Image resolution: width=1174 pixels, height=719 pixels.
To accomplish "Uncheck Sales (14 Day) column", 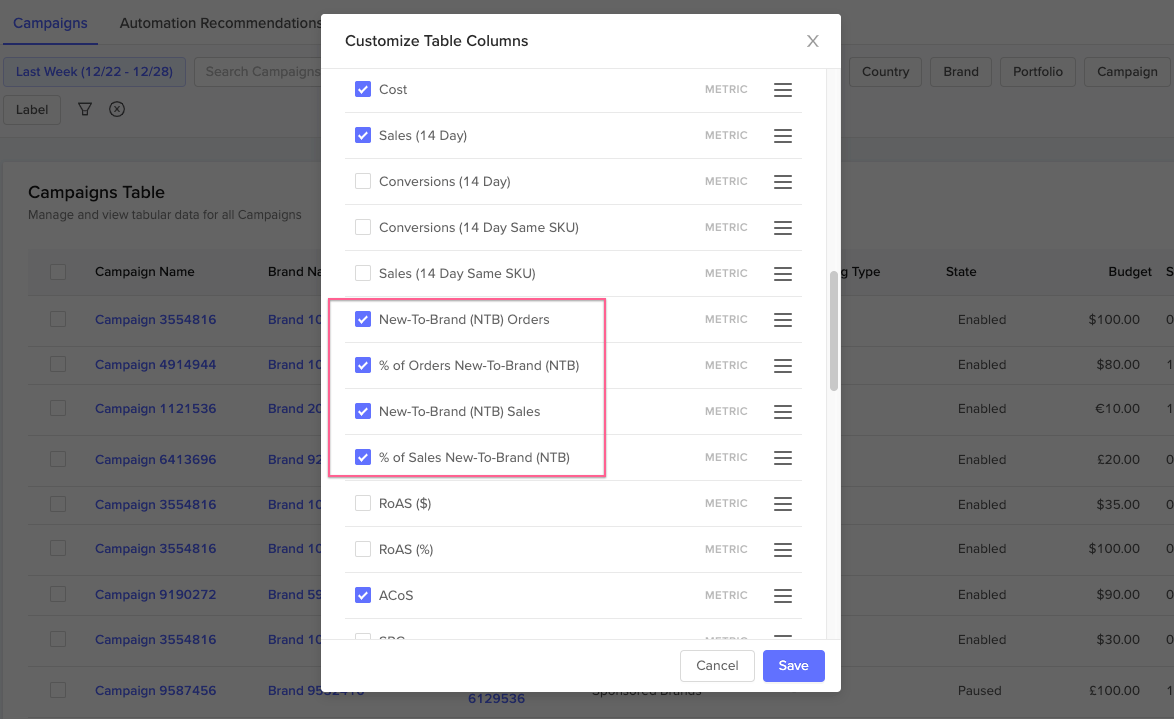I will [363, 135].
